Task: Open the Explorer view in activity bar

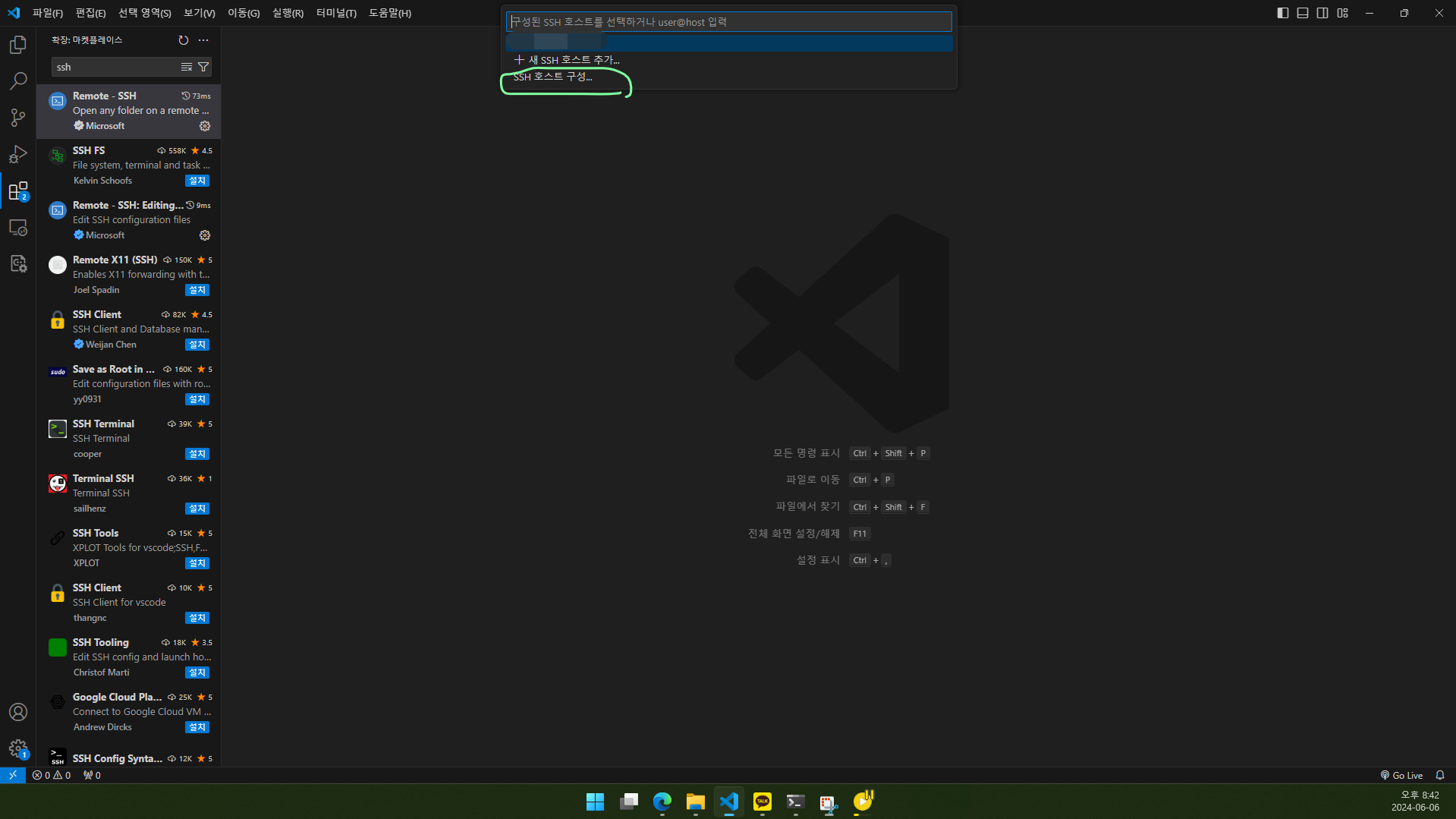Action: pos(18,45)
